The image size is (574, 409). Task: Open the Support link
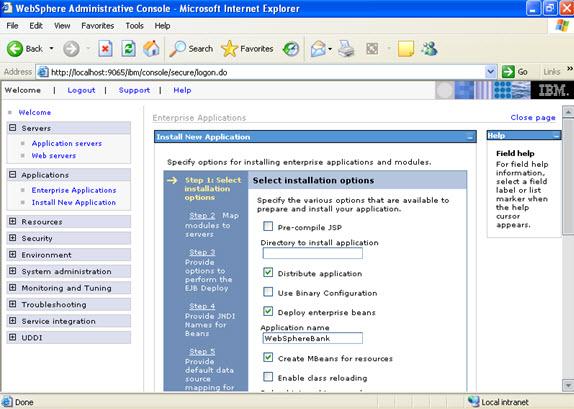(134, 90)
